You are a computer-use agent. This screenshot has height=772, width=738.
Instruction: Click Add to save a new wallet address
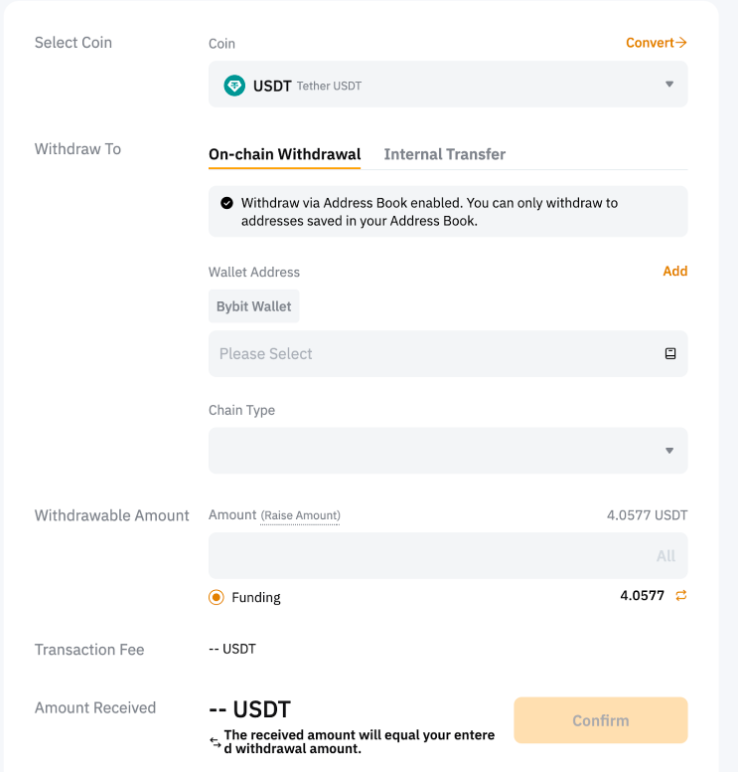tap(675, 271)
